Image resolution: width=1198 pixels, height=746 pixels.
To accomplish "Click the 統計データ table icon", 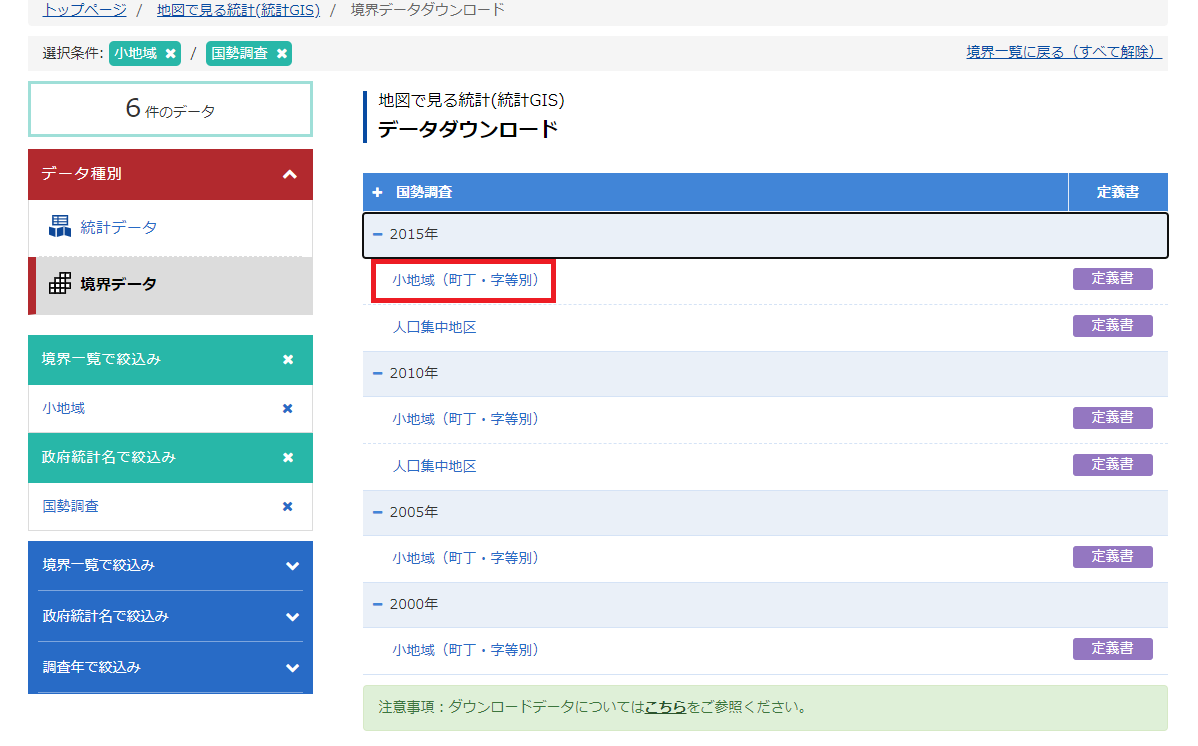I will coord(60,227).
